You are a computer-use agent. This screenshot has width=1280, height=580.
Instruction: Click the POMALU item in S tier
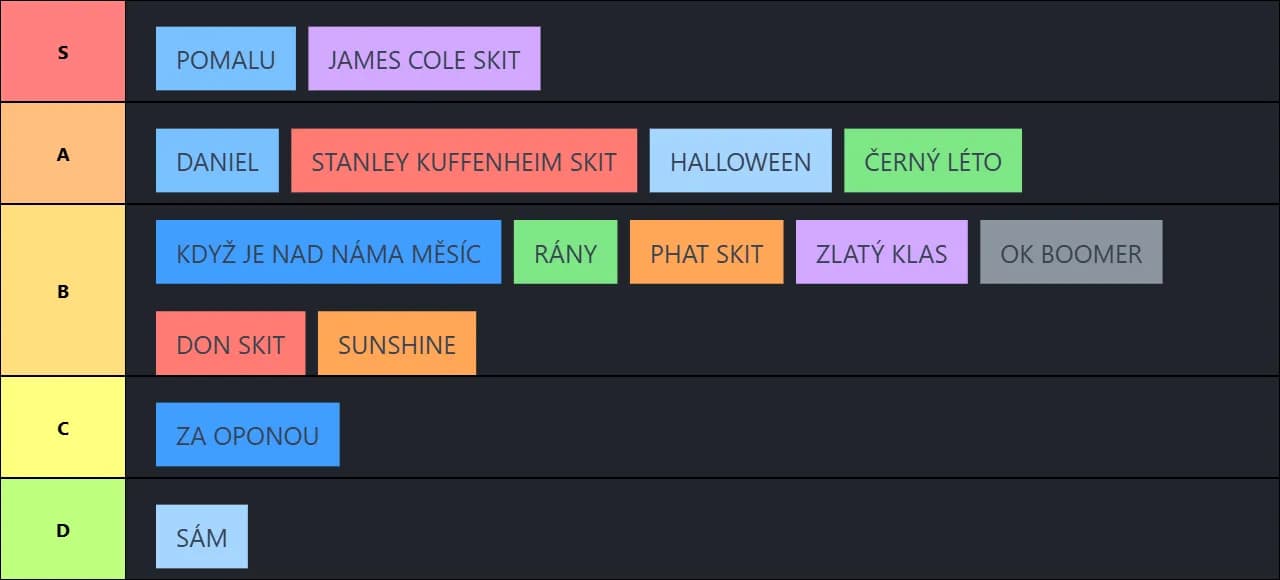point(226,59)
